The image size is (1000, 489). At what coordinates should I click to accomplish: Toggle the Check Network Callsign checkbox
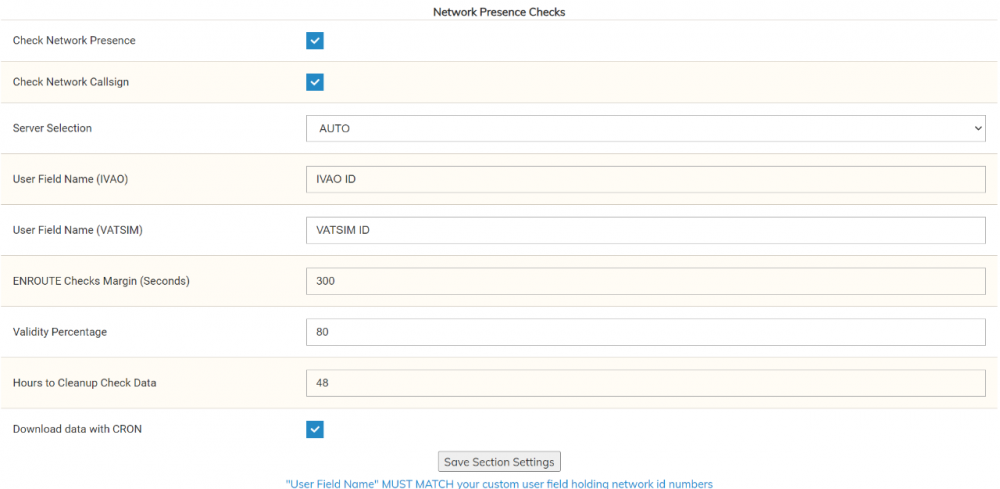coord(315,82)
